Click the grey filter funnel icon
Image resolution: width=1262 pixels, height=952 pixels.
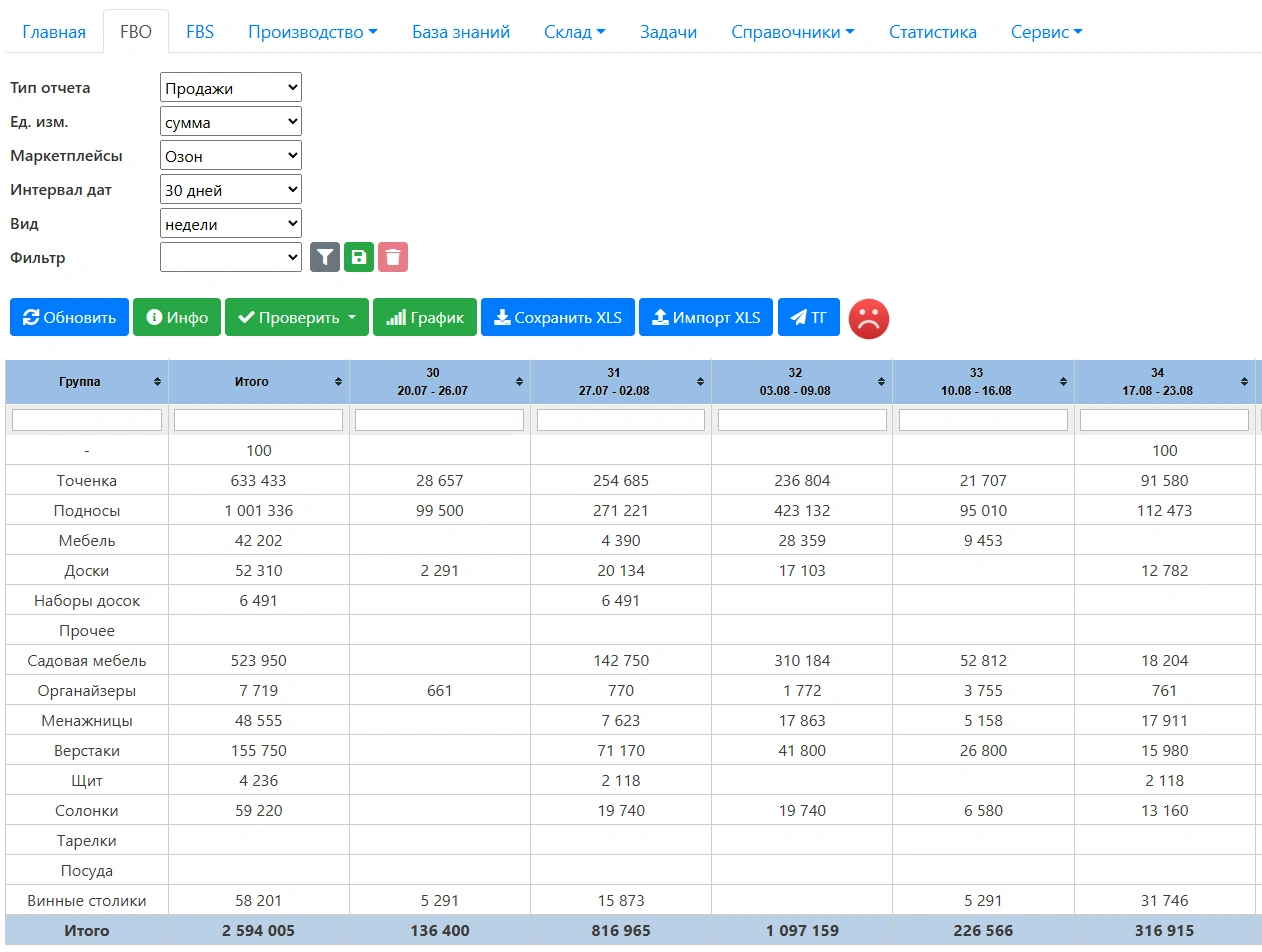pos(325,257)
